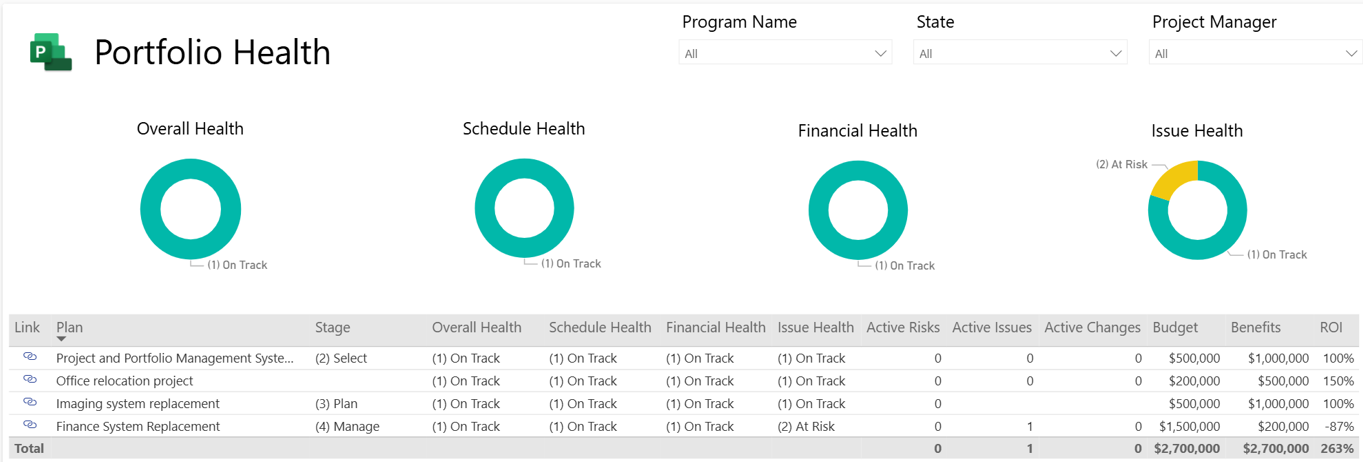Image resolution: width=1363 pixels, height=462 pixels.
Task: Sort table by ROI column header
Action: point(1330,327)
